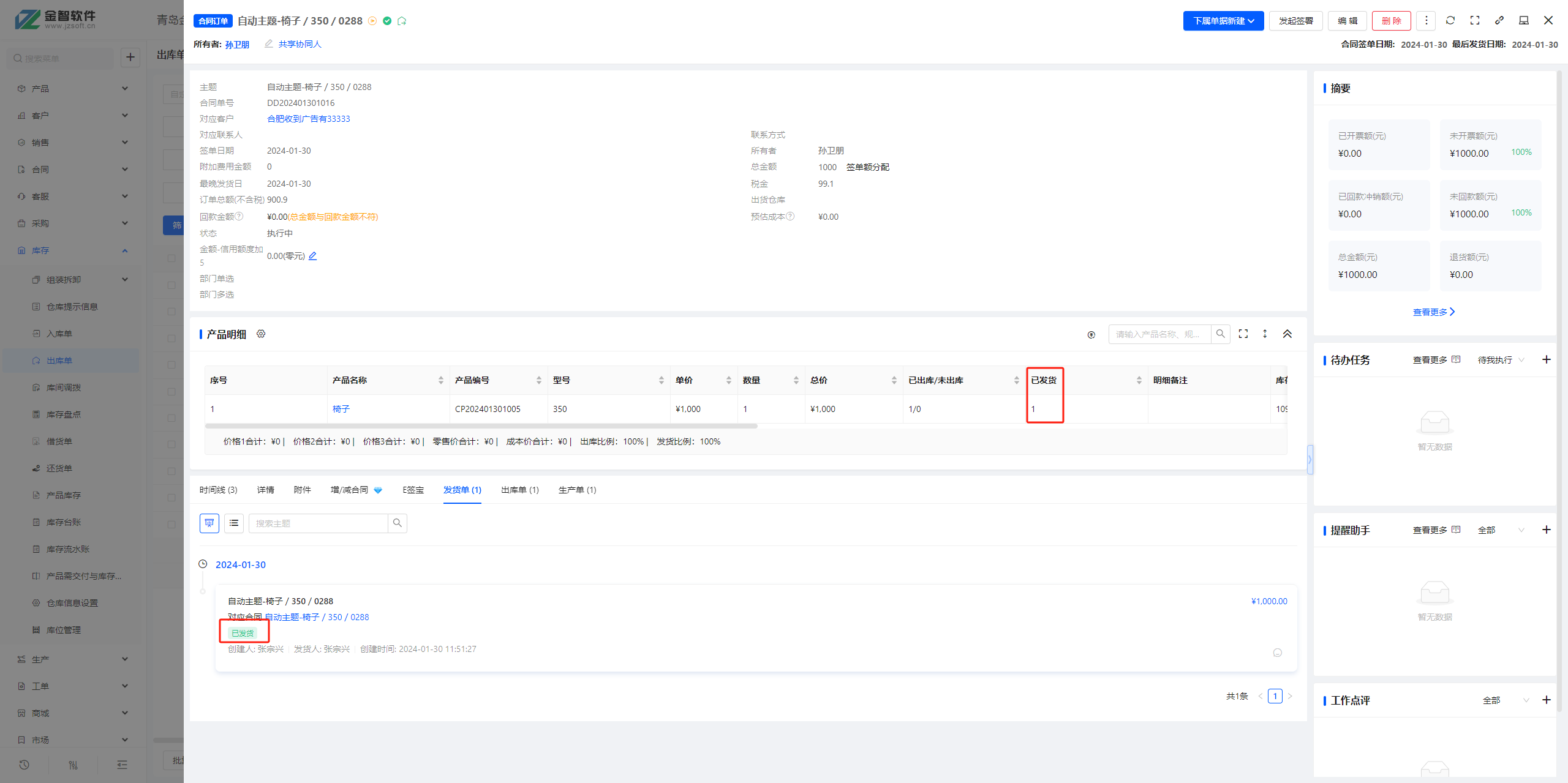Viewport: 1568px width, 783px height.
Task: Click the 产品明细 settings gear icon
Action: pyautogui.click(x=261, y=334)
